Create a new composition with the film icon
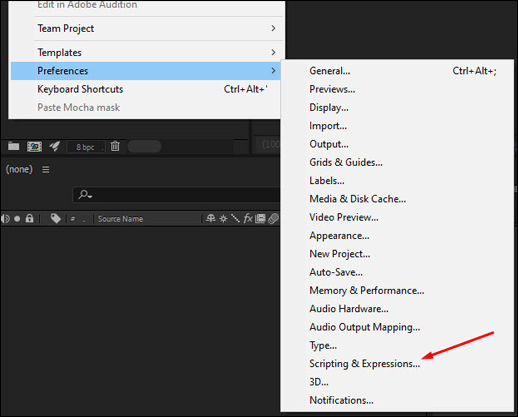Screen dimensions: 518x417 click(34, 146)
